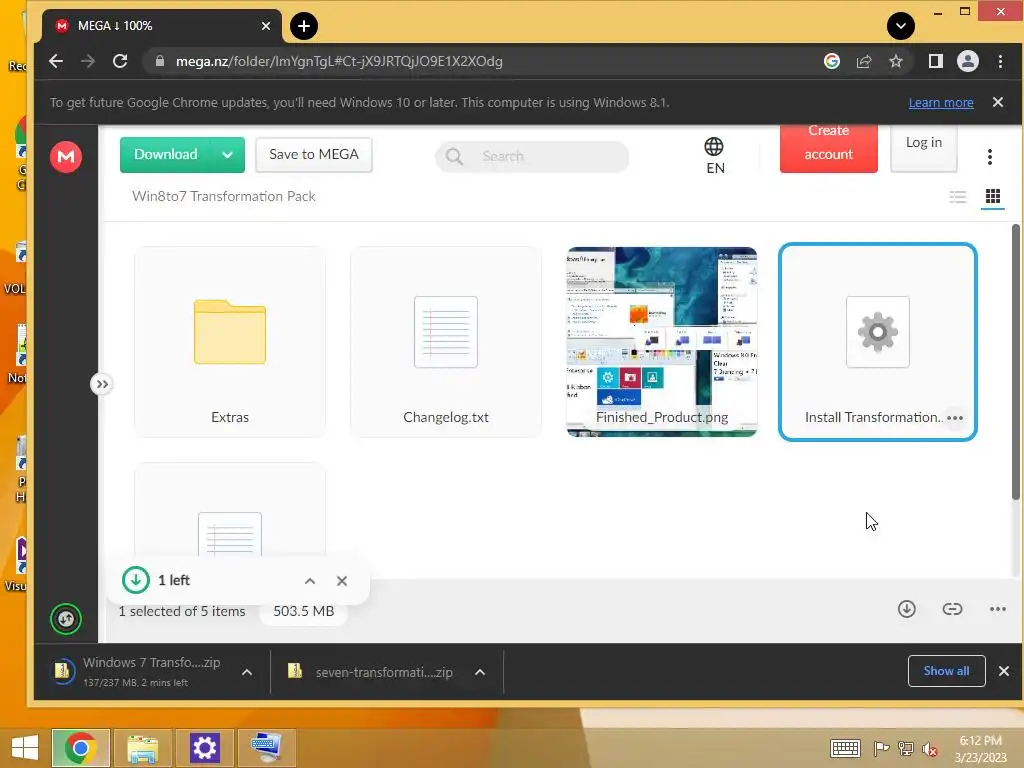Image resolution: width=1024 pixels, height=768 pixels.
Task: Click the seven-transformati...zip download item
Action: pyautogui.click(x=370, y=672)
